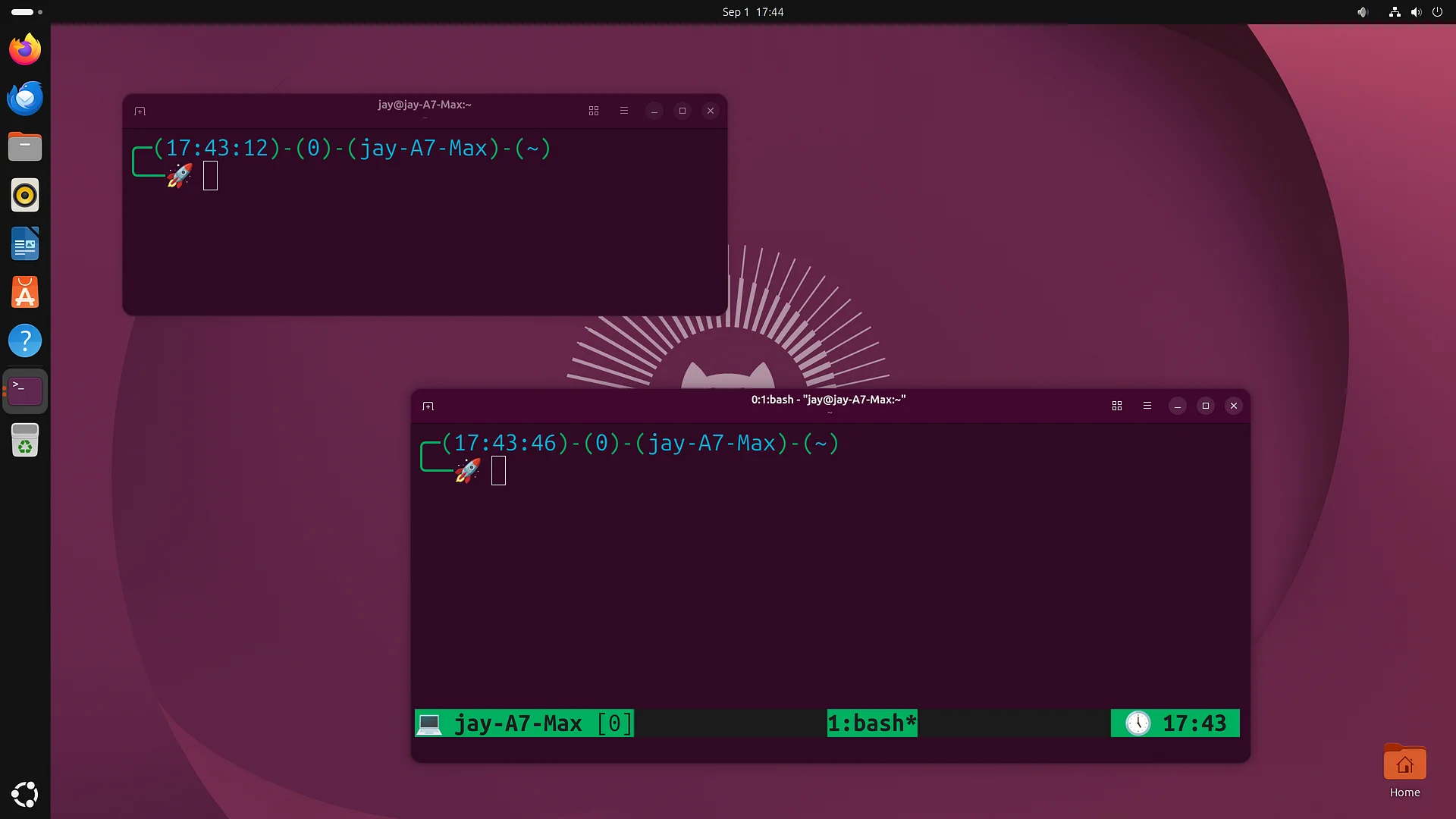Open the clock showing Sep 1 17:44
1456x819 pixels.
(x=753, y=12)
